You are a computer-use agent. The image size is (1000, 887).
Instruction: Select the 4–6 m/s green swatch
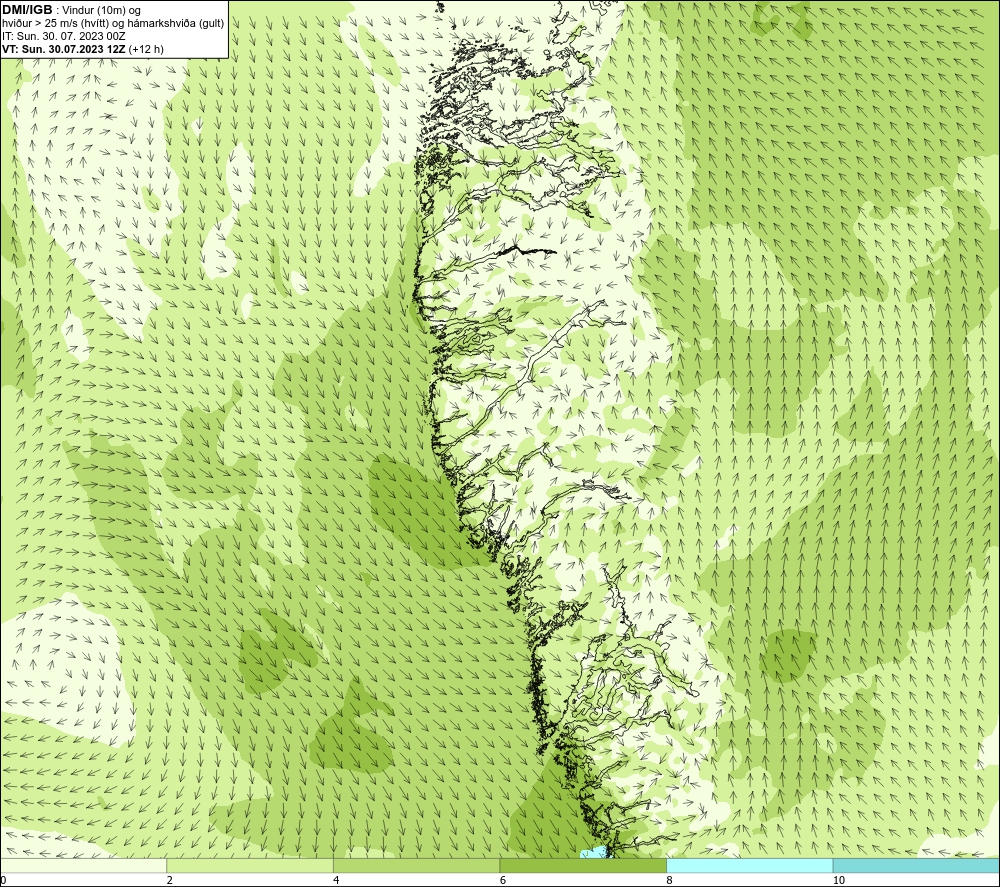[416, 865]
